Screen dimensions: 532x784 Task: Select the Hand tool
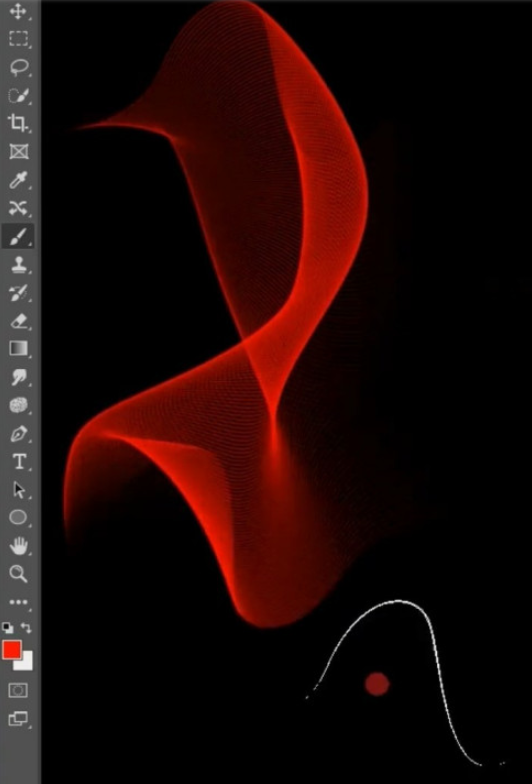(x=18, y=546)
